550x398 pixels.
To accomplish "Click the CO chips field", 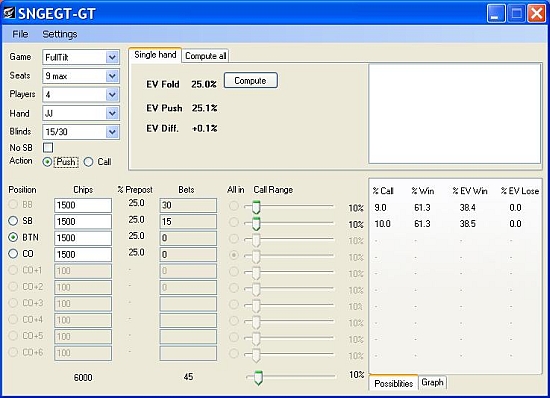I will point(83,255).
